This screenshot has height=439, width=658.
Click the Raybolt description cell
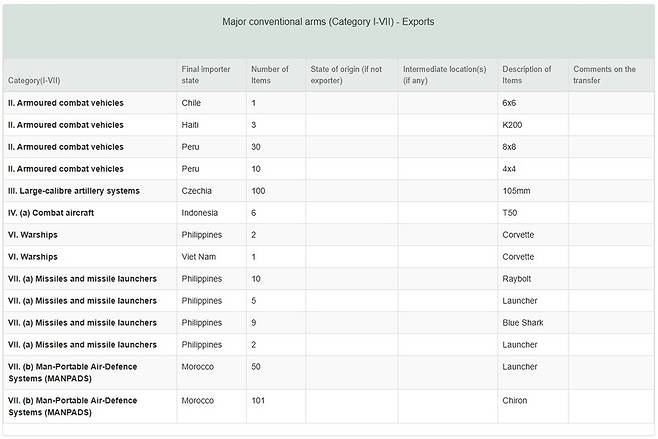[x=517, y=279]
